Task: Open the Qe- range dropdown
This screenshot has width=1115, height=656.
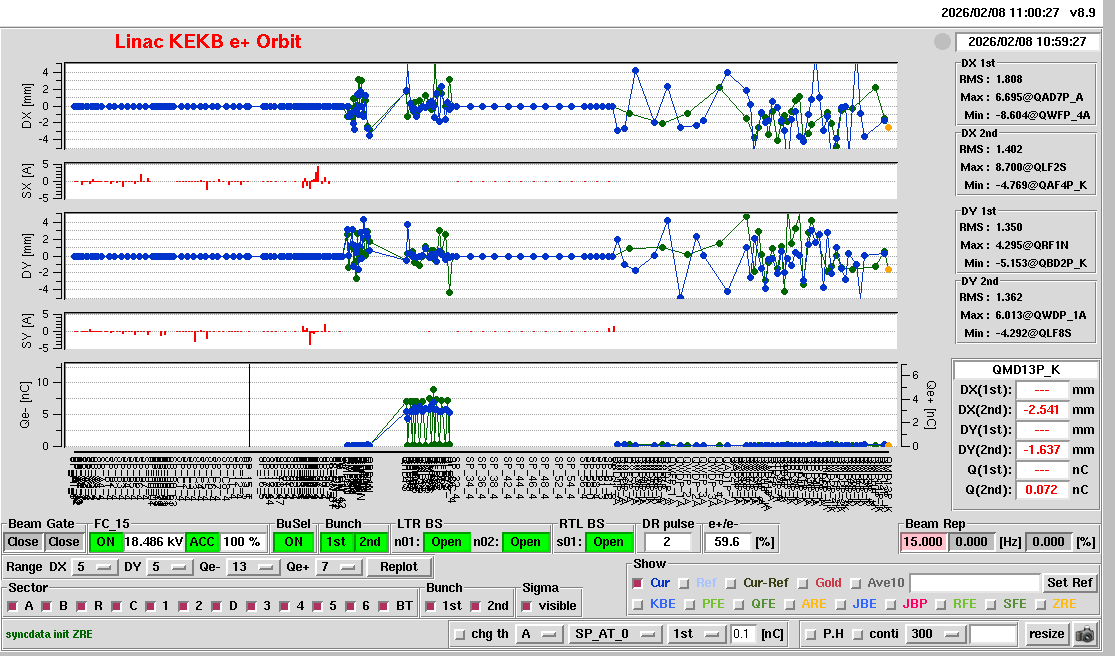Action: pos(253,567)
